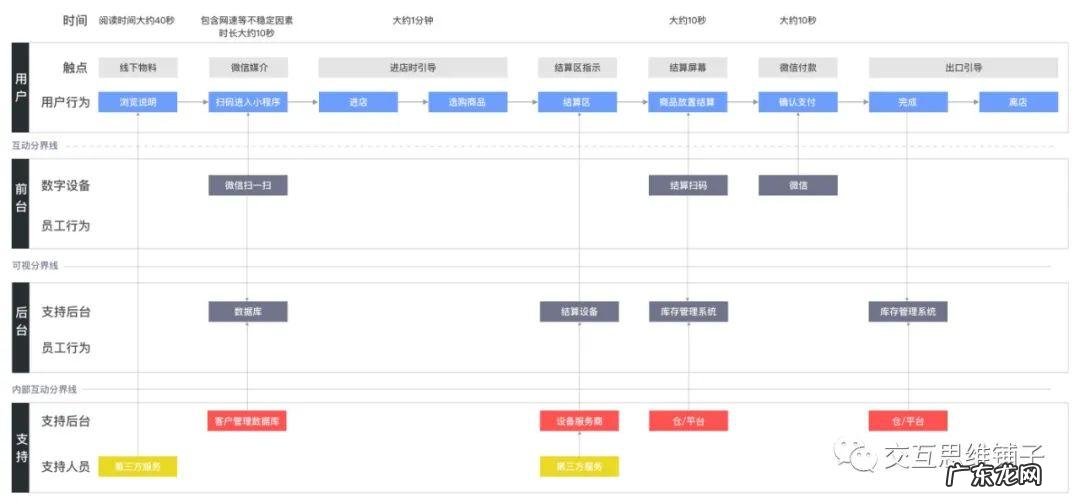Select the gray 数据库 backstage box
Viewport: 1080px width, 504px height.
pyautogui.click(x=248, y=312)
